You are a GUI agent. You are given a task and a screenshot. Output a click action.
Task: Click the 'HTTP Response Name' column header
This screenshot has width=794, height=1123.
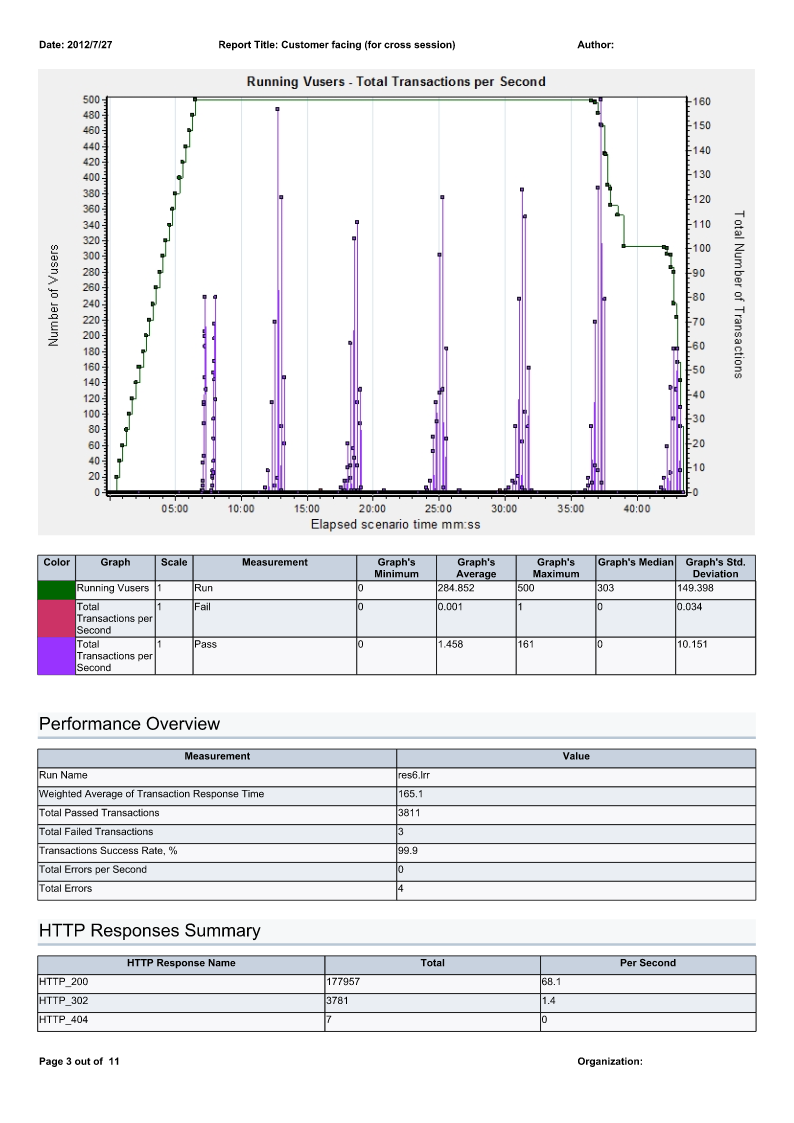pyautogui.click(x=181, y=963)
